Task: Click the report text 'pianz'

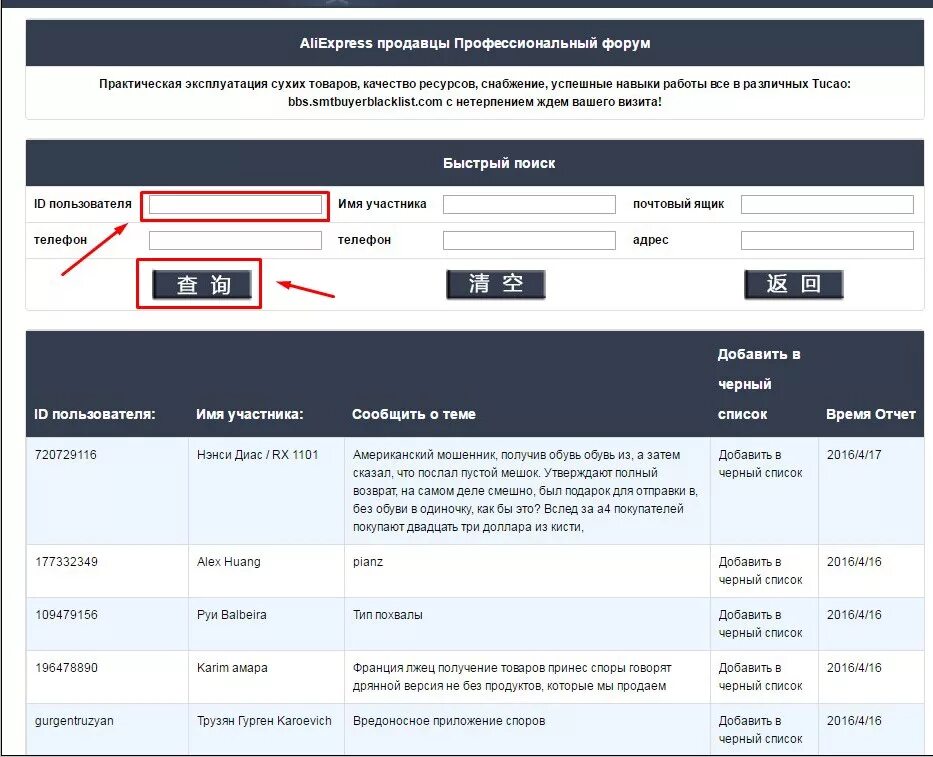Action: (x=368, y=562)
